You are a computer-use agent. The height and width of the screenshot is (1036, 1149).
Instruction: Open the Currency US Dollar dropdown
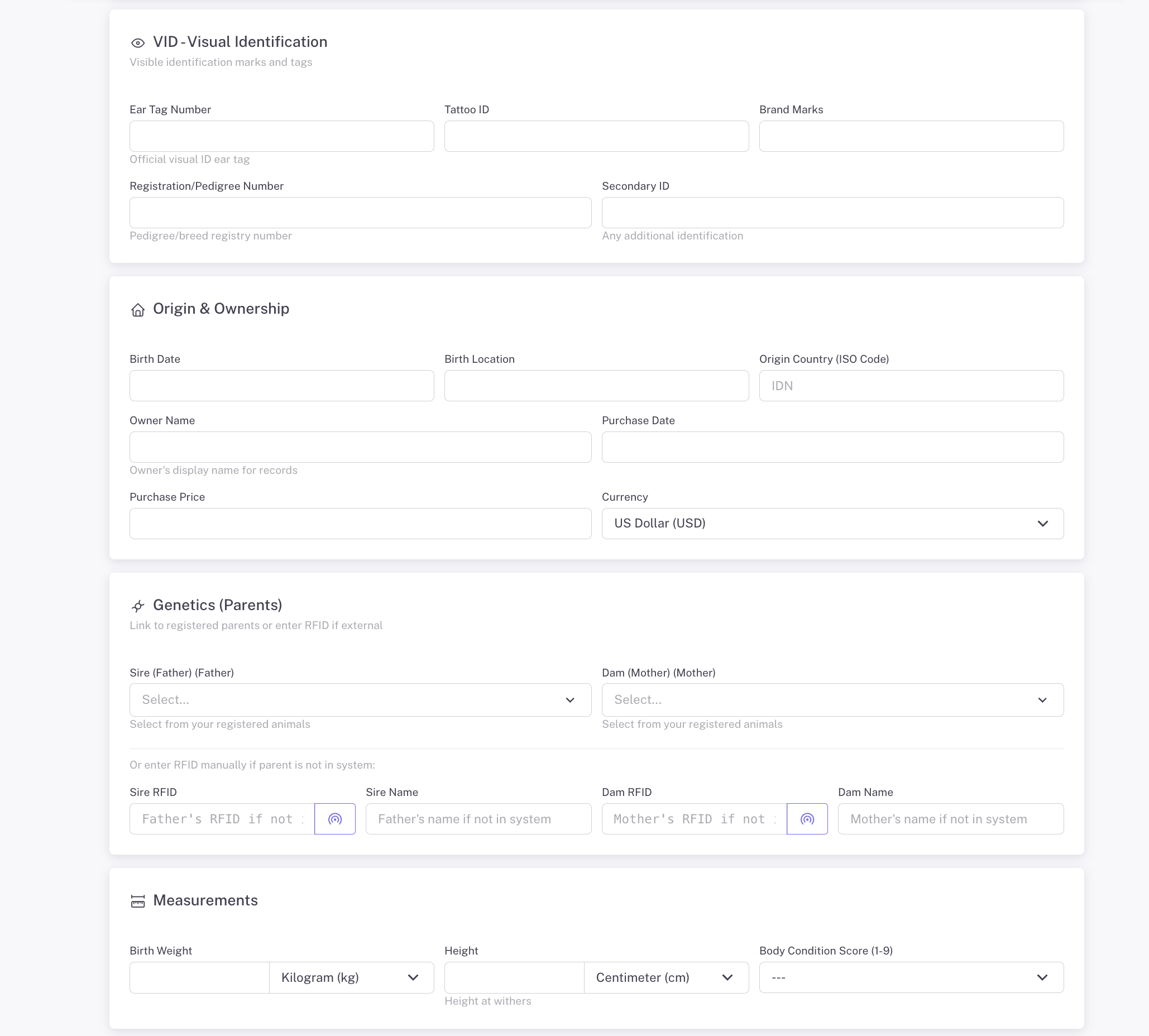pos(832,523)
